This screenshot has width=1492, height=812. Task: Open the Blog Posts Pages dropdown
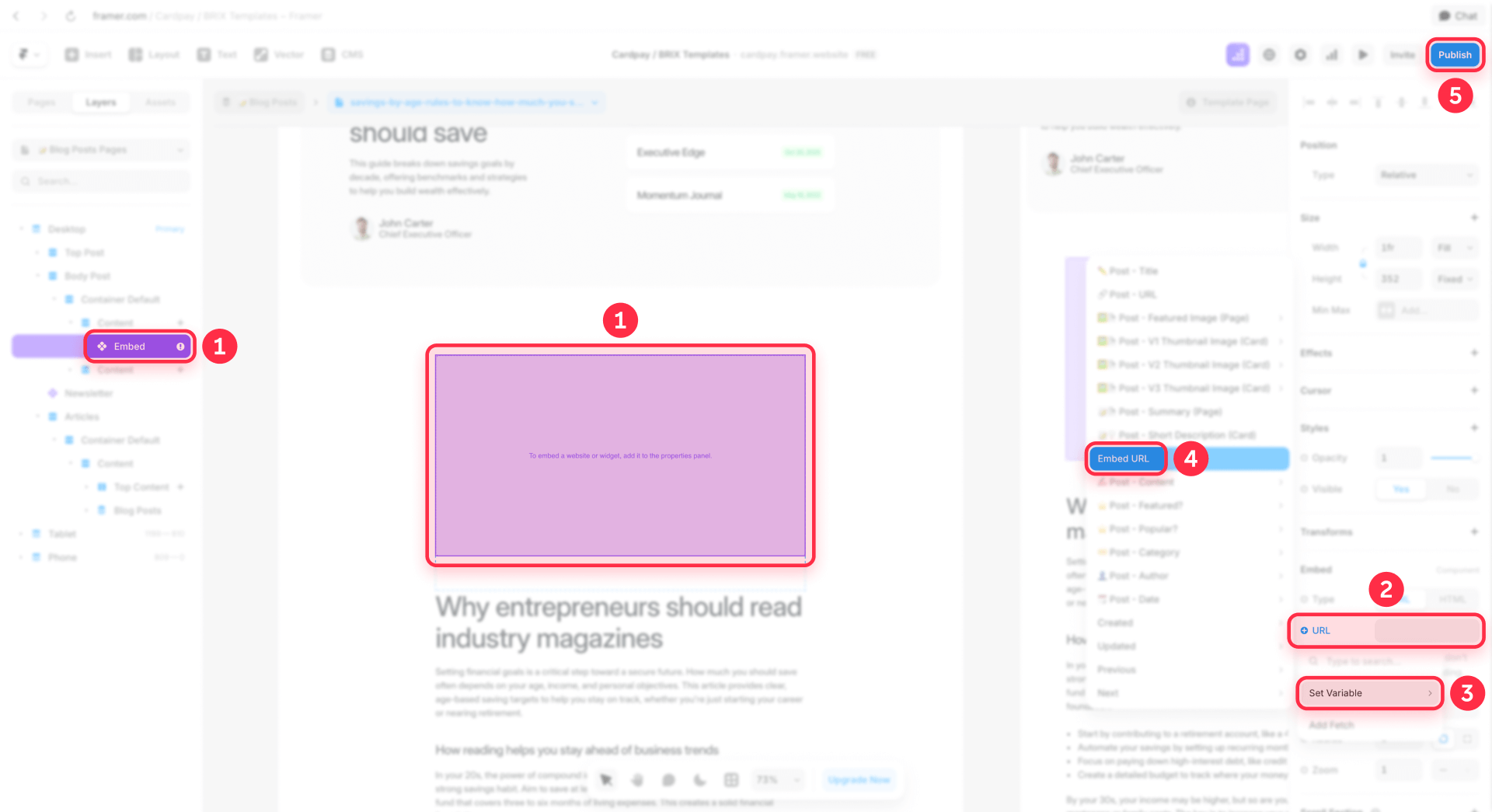(101, 149)
